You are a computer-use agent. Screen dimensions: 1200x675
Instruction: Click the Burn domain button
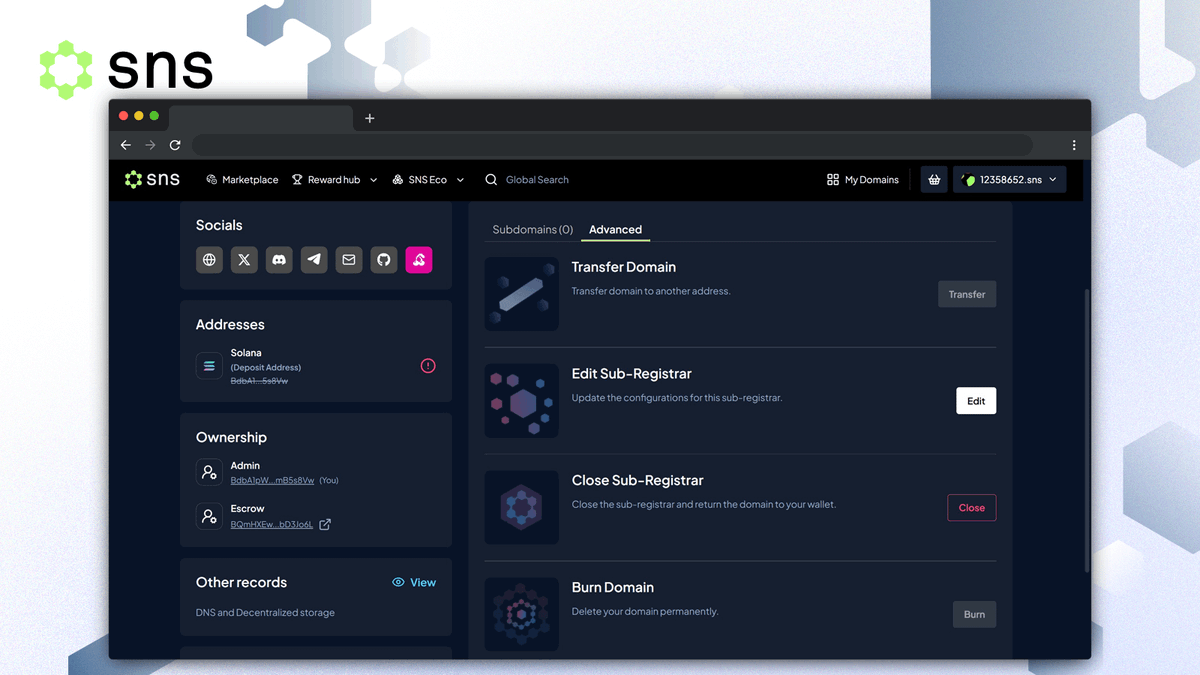point(974,614)
